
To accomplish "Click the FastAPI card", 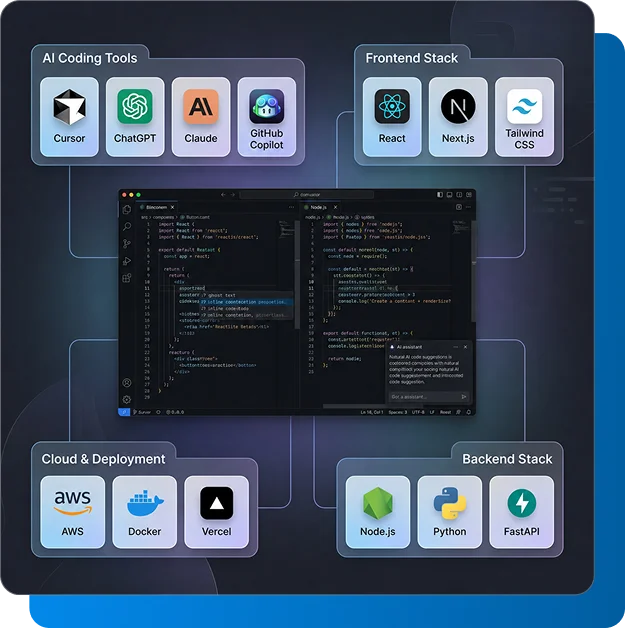I will point(522,512).
